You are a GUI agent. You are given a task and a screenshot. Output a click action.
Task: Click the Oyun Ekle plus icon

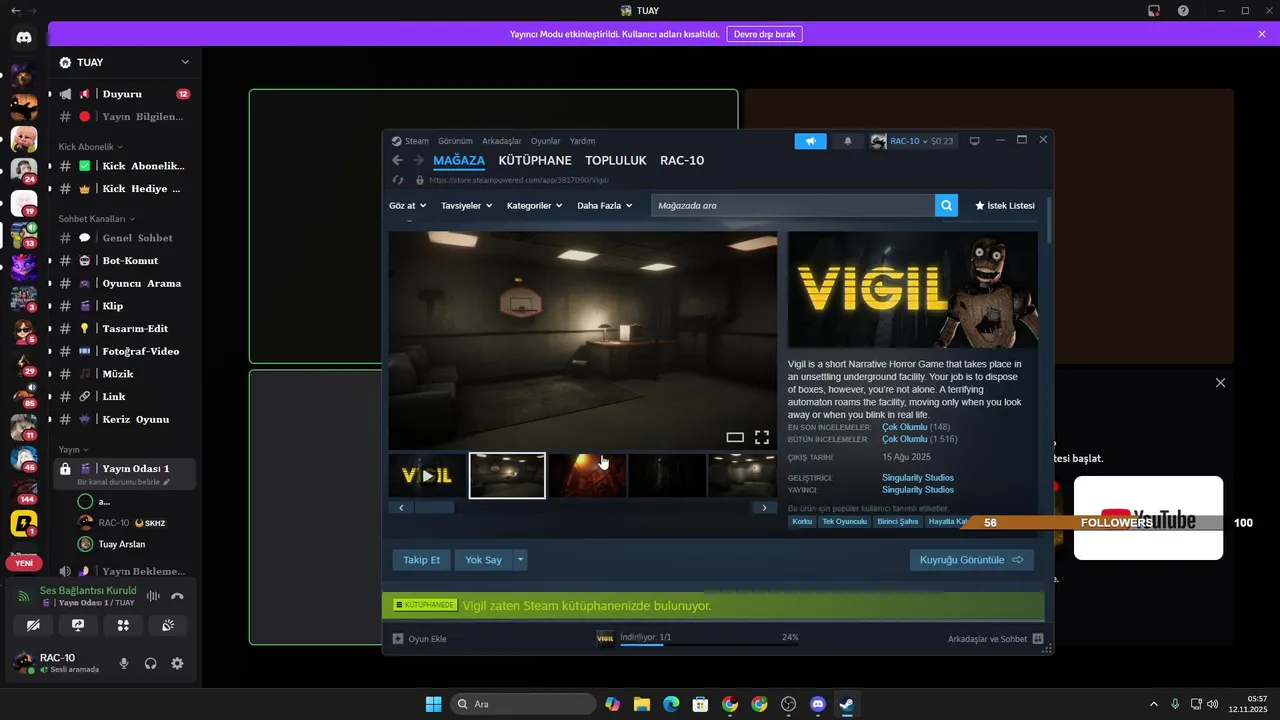[x=398, y=638]
